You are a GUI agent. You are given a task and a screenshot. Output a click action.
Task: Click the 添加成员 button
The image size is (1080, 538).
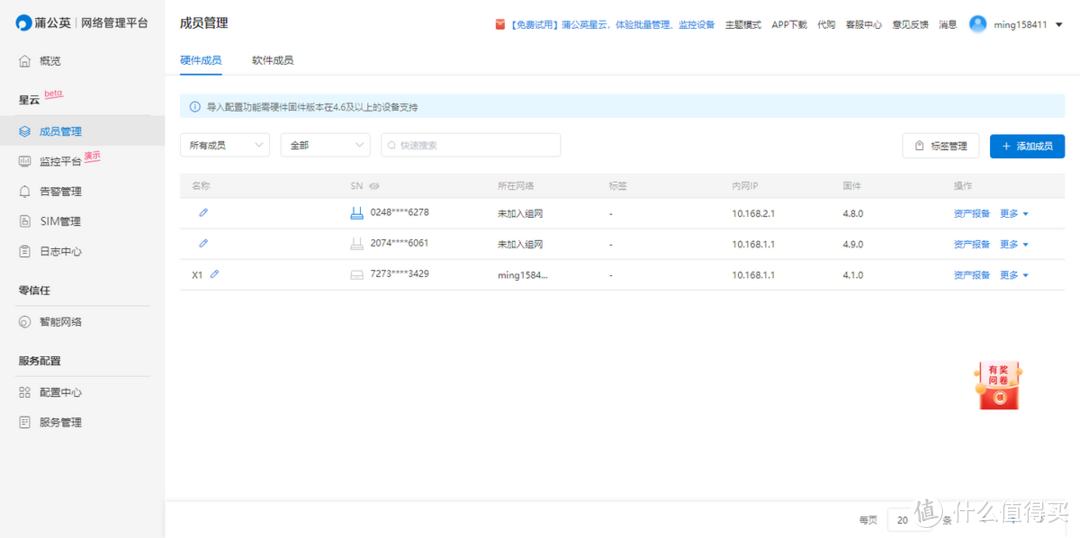point(1027,146)
